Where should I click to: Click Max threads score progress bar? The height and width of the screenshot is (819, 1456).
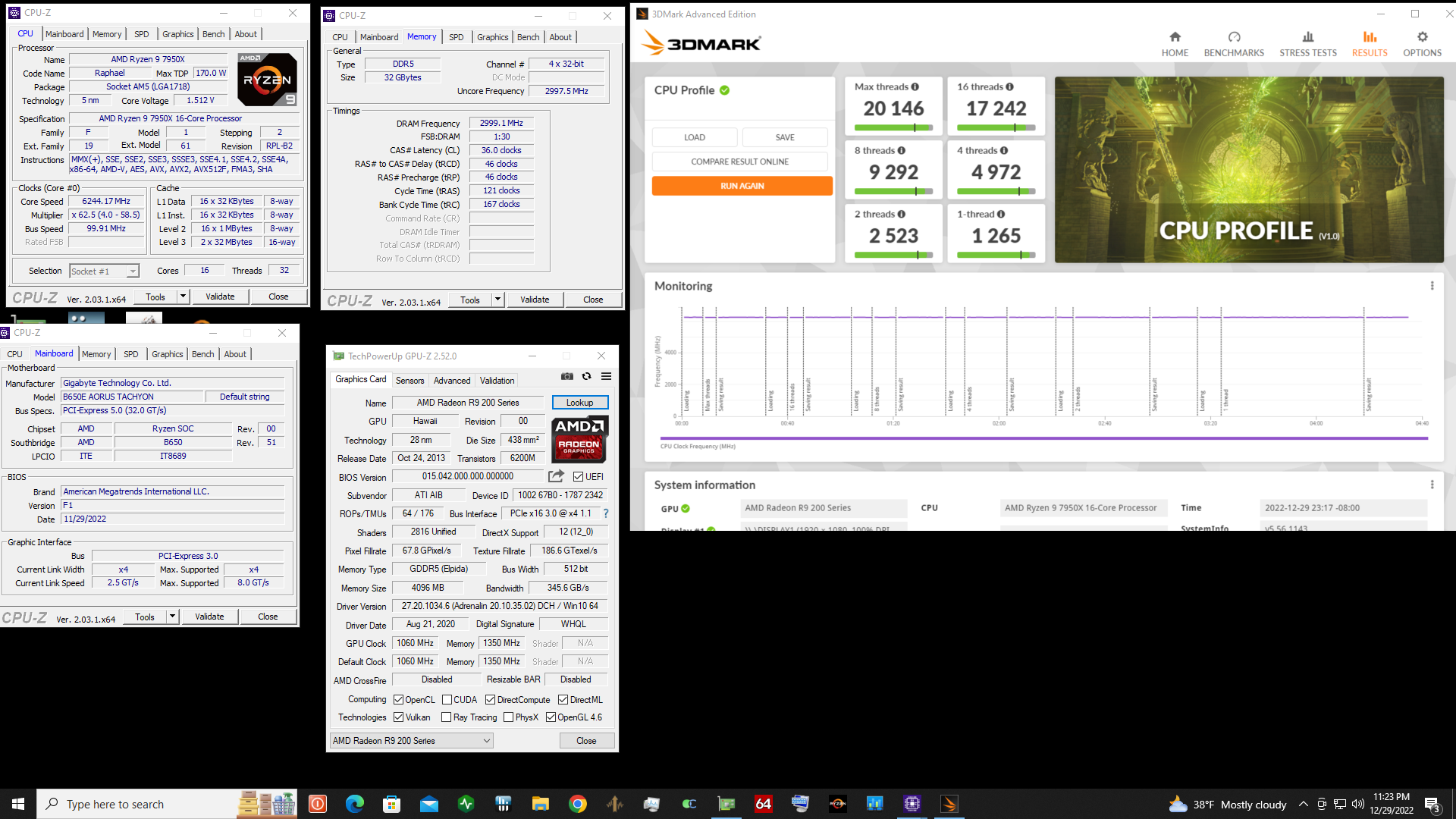[893, 127]
